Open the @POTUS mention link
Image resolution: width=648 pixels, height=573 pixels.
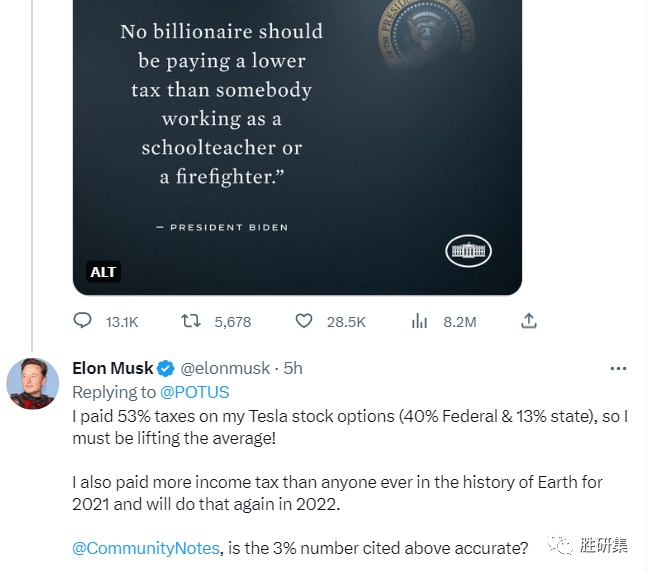click(x=194, y=392)
